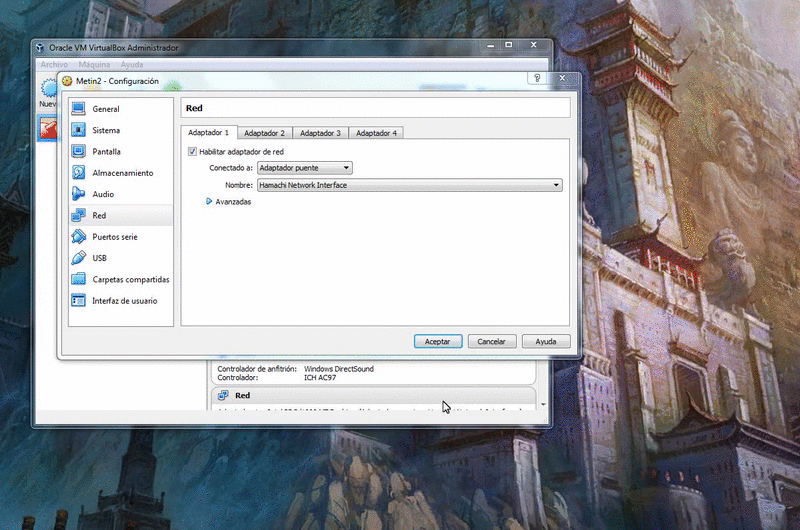Open the Archivo menu
The width and height of the screenshot is (800, 530).
[x=54, y=64]
